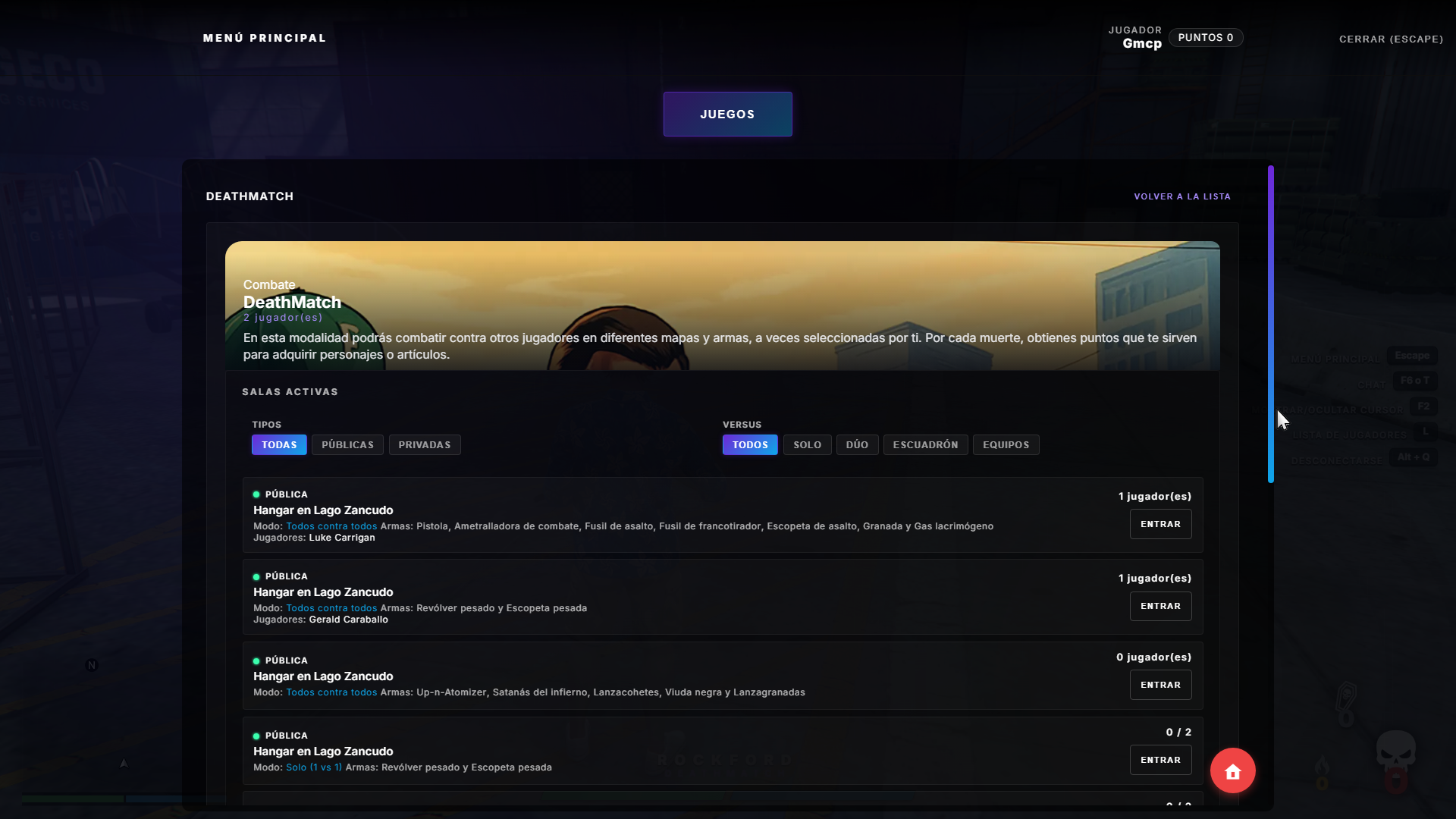Click VOLVER A LA LISTA link

pyautogui.click(x=1181, y=196)
